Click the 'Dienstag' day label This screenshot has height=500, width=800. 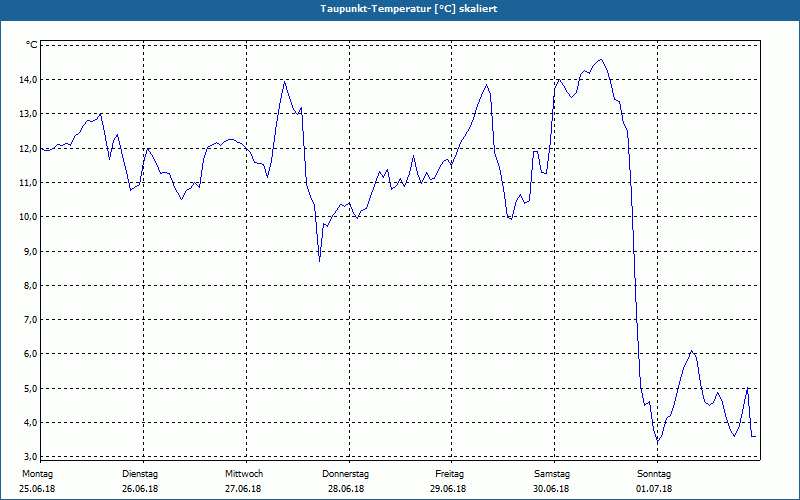(x=140, y=474)
